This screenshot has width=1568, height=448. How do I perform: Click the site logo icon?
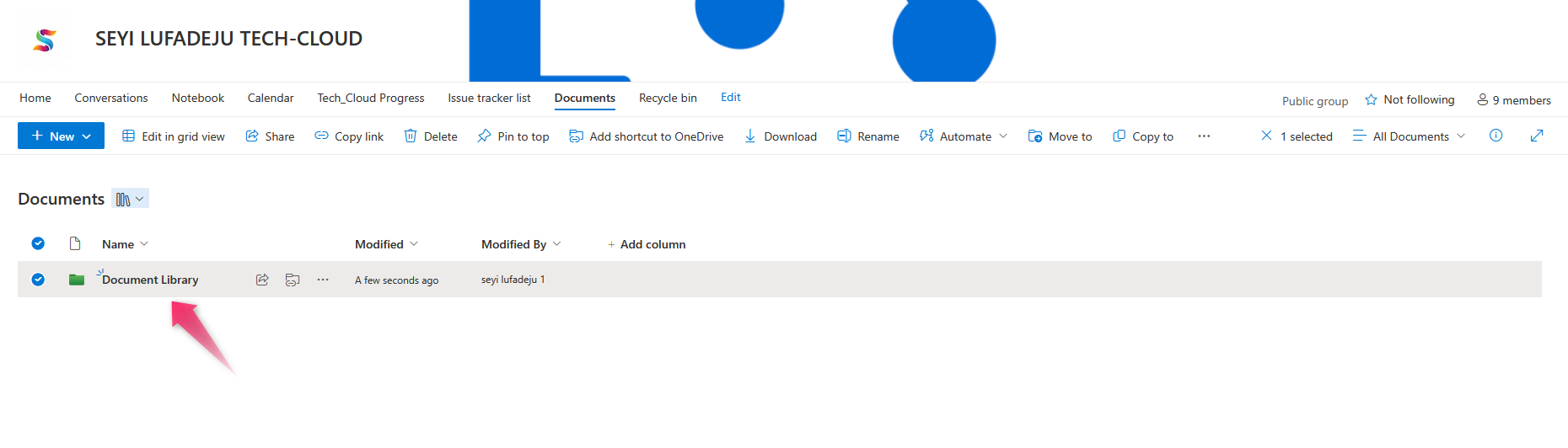click(45, 40)
